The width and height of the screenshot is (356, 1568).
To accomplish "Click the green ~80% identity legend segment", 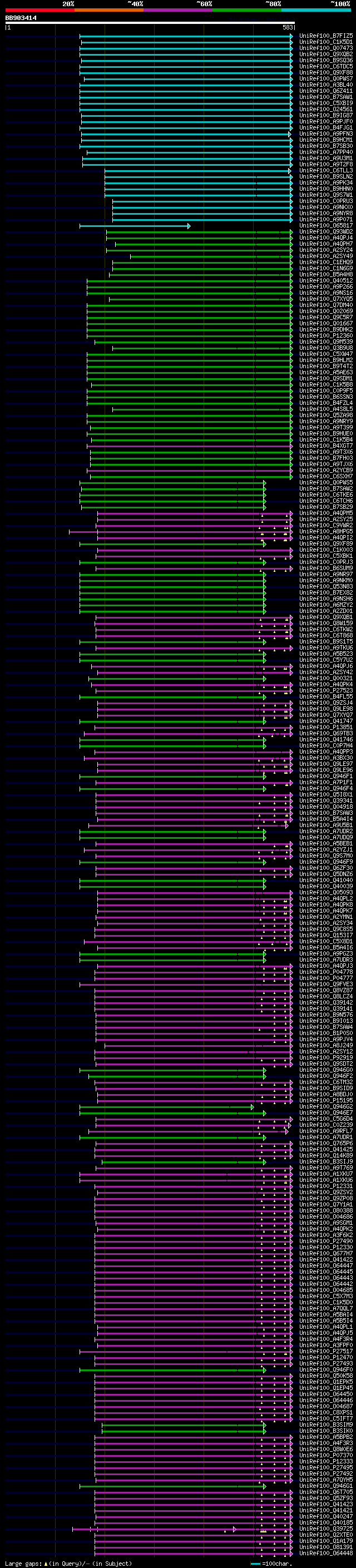I will pos(247,10).
